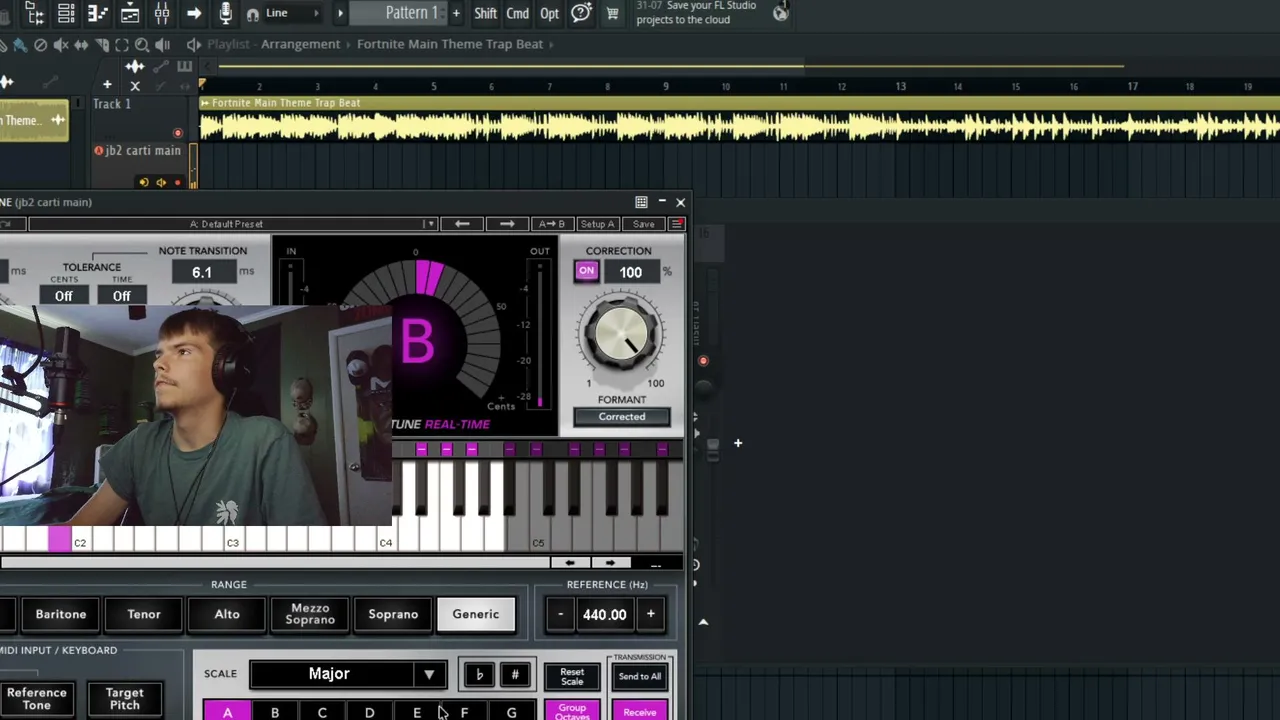The height and width of the screenshot is (720, 1280).
Task: Click the plugin keyboard horizontal scrollbar
Action: coord(276,563)
